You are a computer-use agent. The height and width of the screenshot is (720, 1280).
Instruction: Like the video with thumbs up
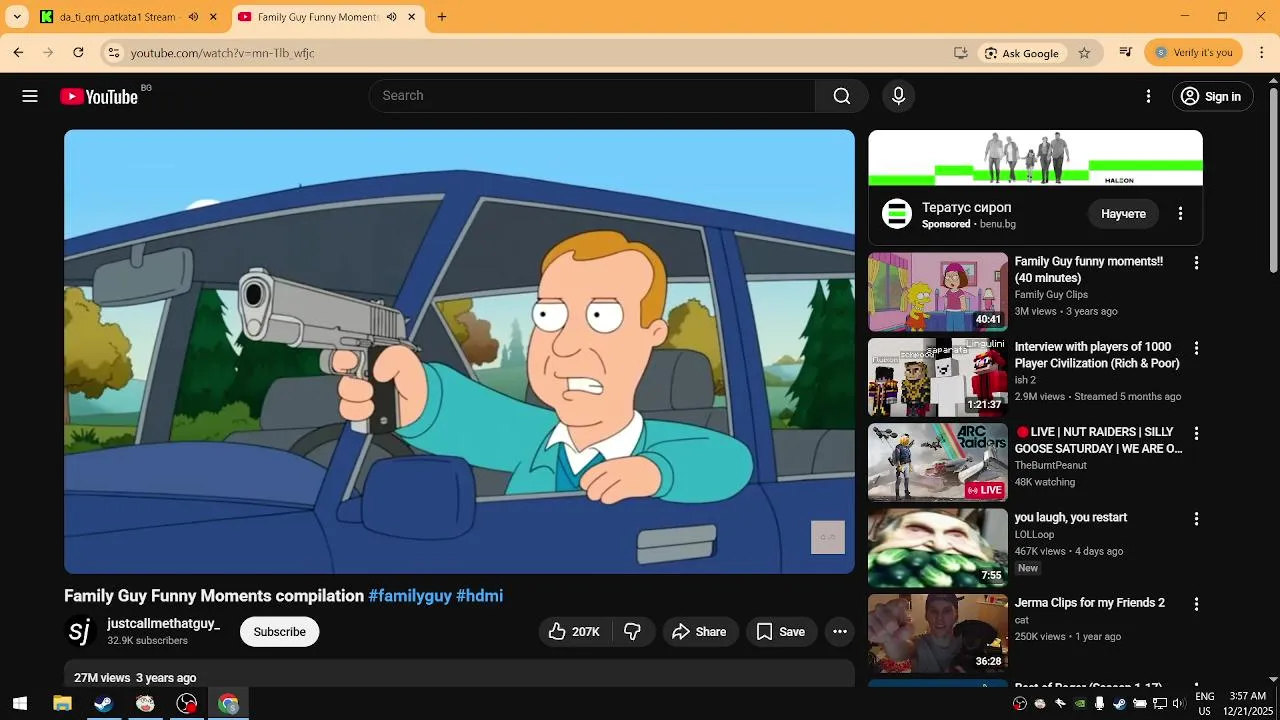573,632
